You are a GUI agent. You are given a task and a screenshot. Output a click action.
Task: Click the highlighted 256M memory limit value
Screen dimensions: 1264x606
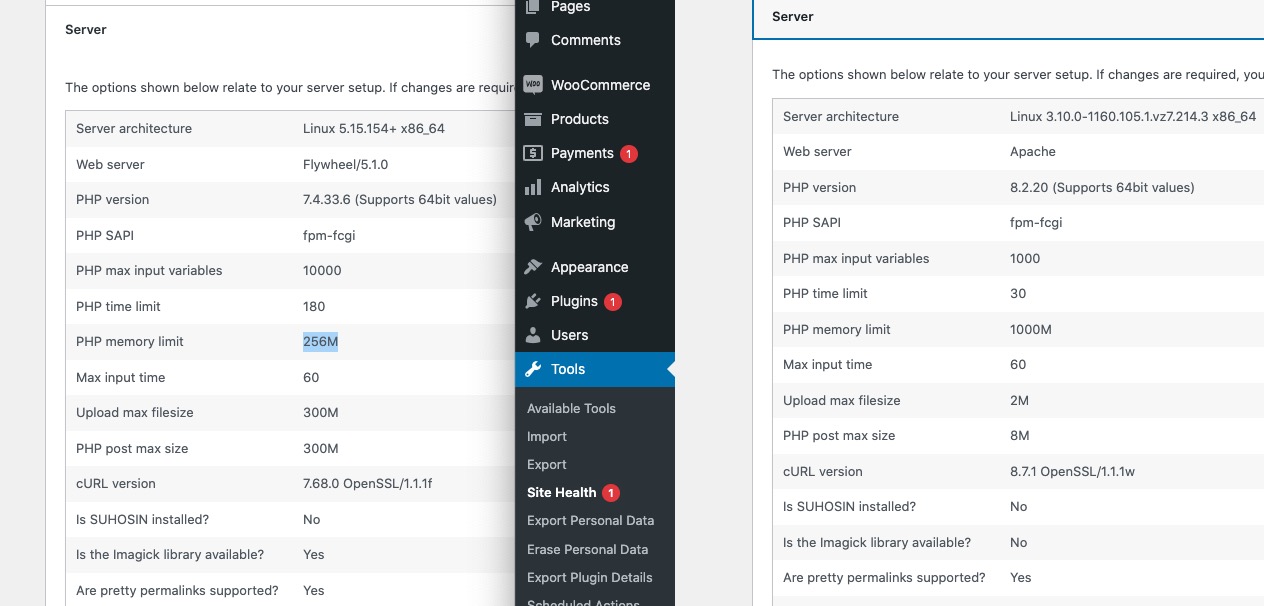pos(320,342)
